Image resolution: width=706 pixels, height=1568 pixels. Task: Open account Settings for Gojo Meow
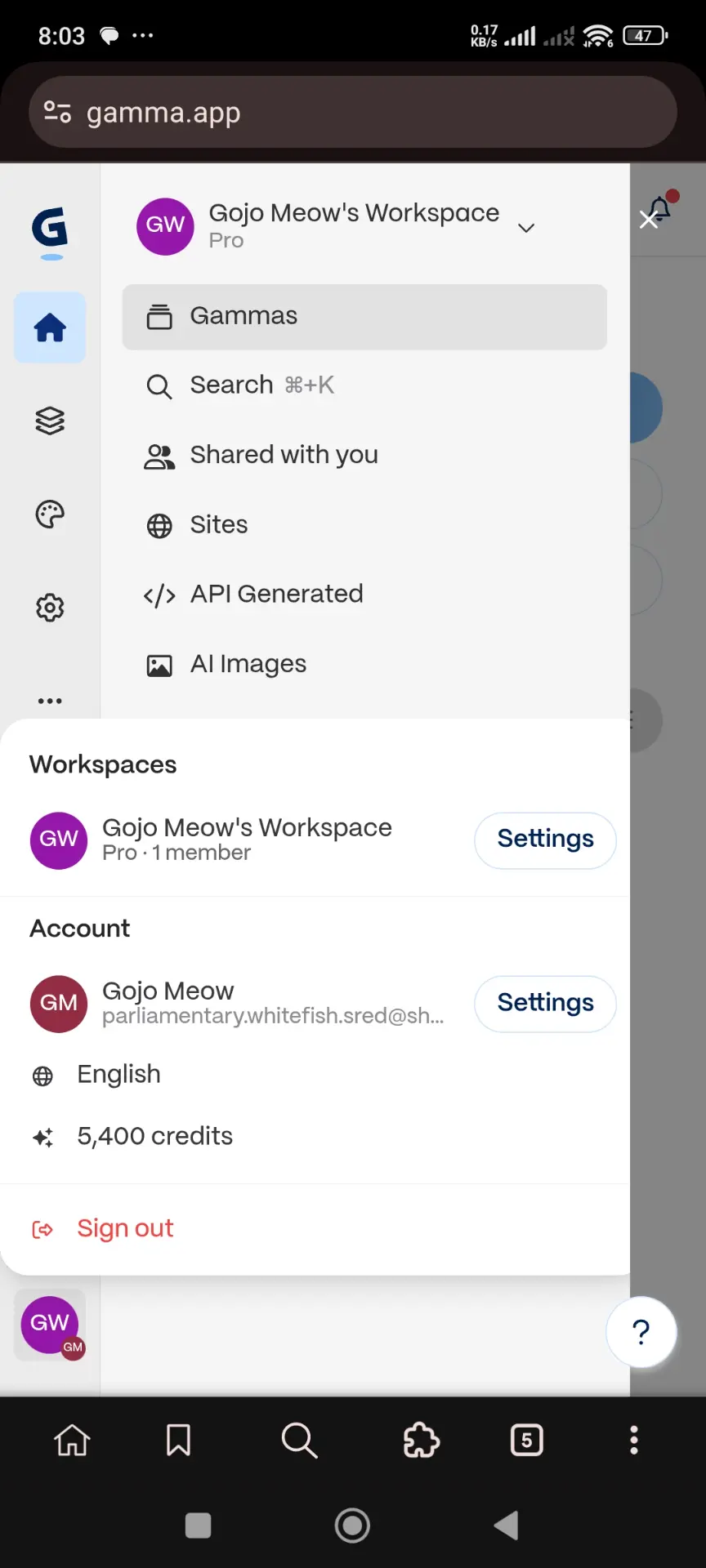545,1004
